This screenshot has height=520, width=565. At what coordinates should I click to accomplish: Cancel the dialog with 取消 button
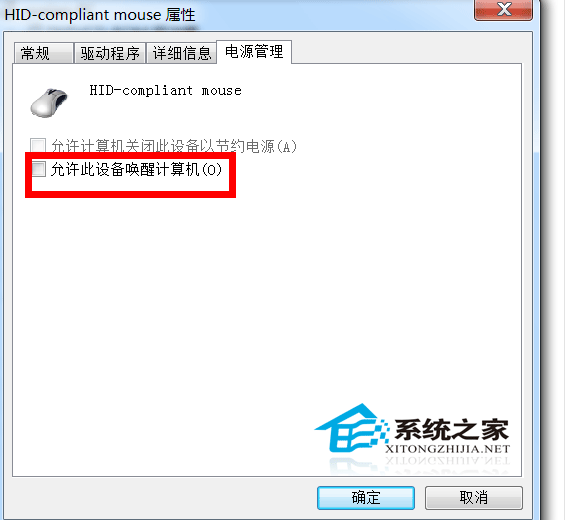pos(473,498)
